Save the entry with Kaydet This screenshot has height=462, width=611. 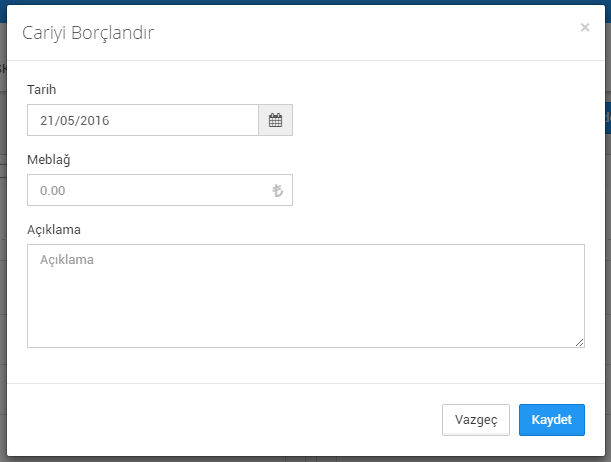(x=552, y=420)
